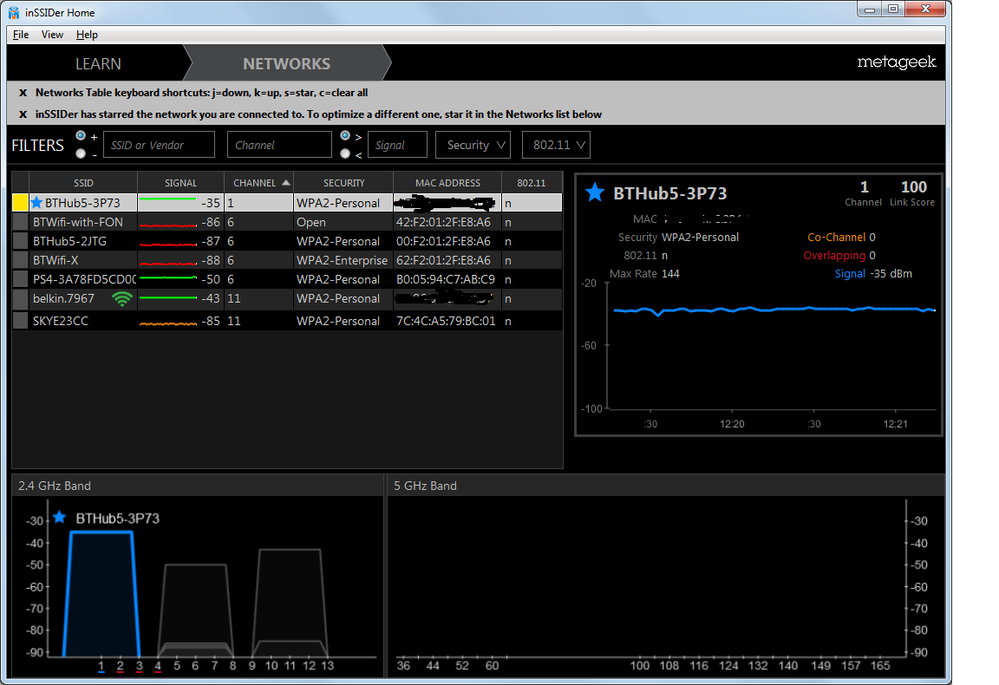Viewport: 999px width, 685px height.
Task: Sort table by MAC ADDRESS column header
Action: tap(447, 183)
